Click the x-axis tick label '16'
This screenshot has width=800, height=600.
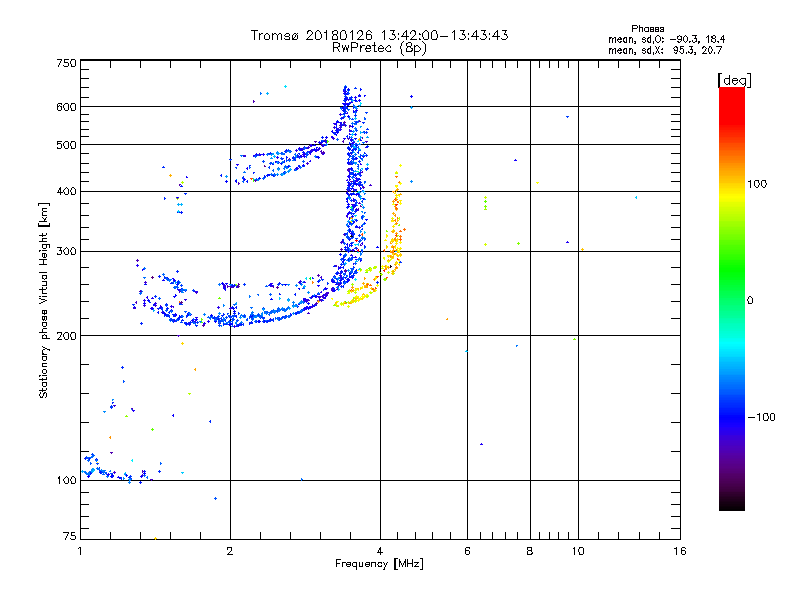point(680,551)
